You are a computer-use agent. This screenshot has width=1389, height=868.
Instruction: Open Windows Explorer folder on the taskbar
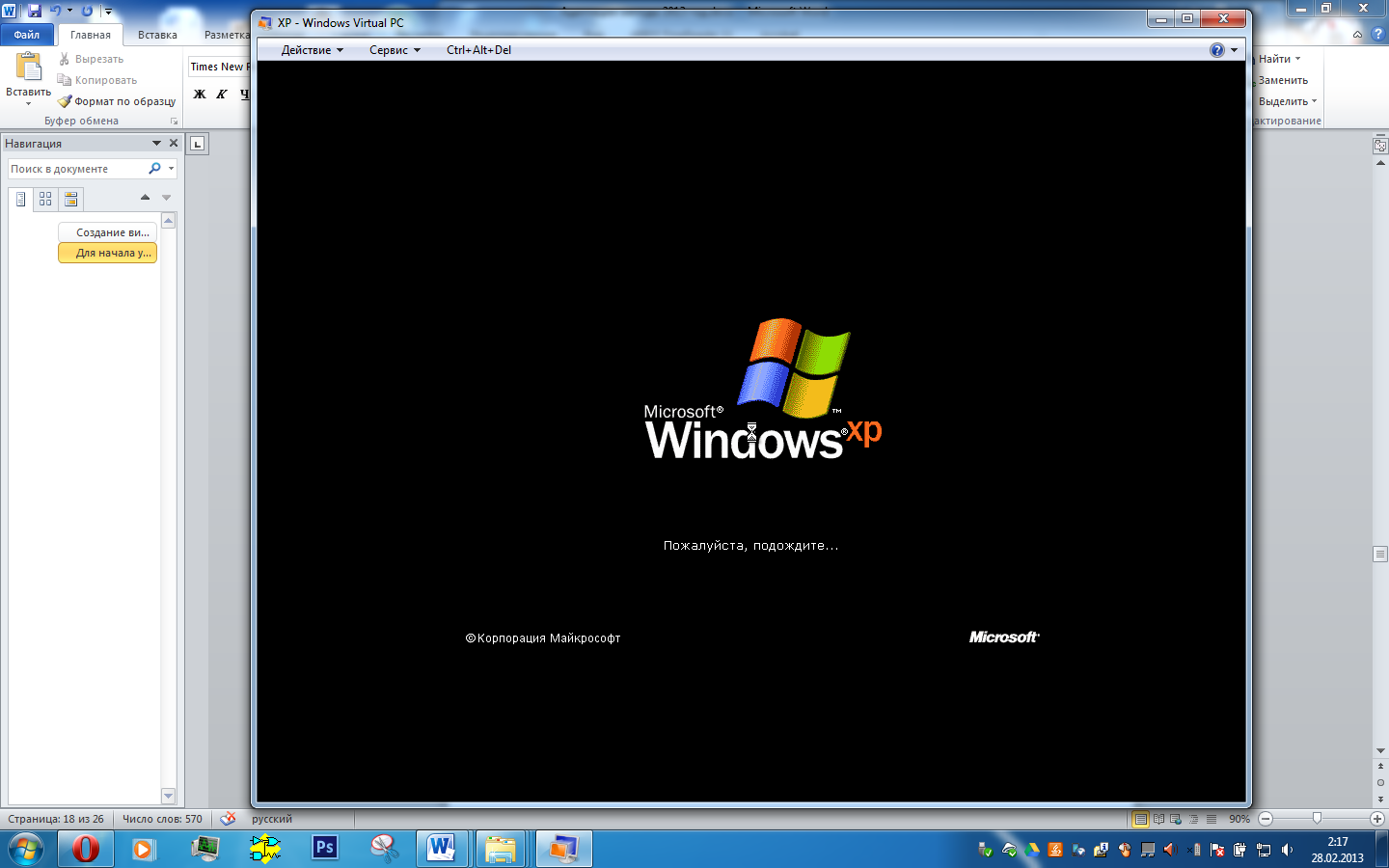tap(501, 850)
